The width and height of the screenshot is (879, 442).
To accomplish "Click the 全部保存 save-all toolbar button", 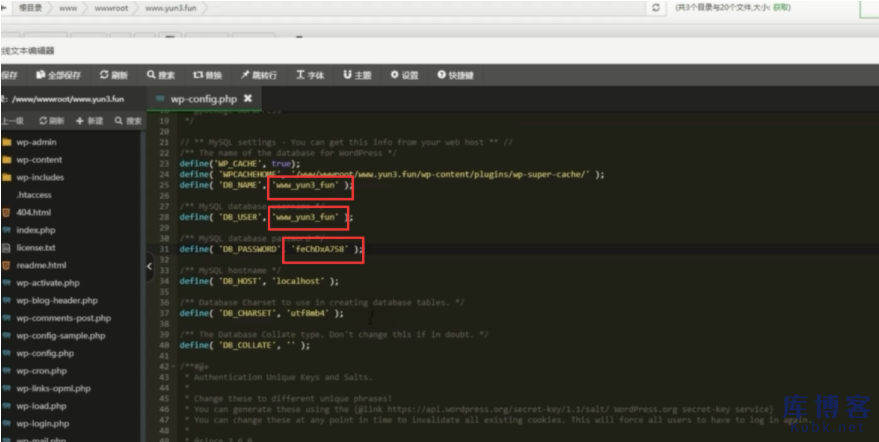I will coord(58,75).
